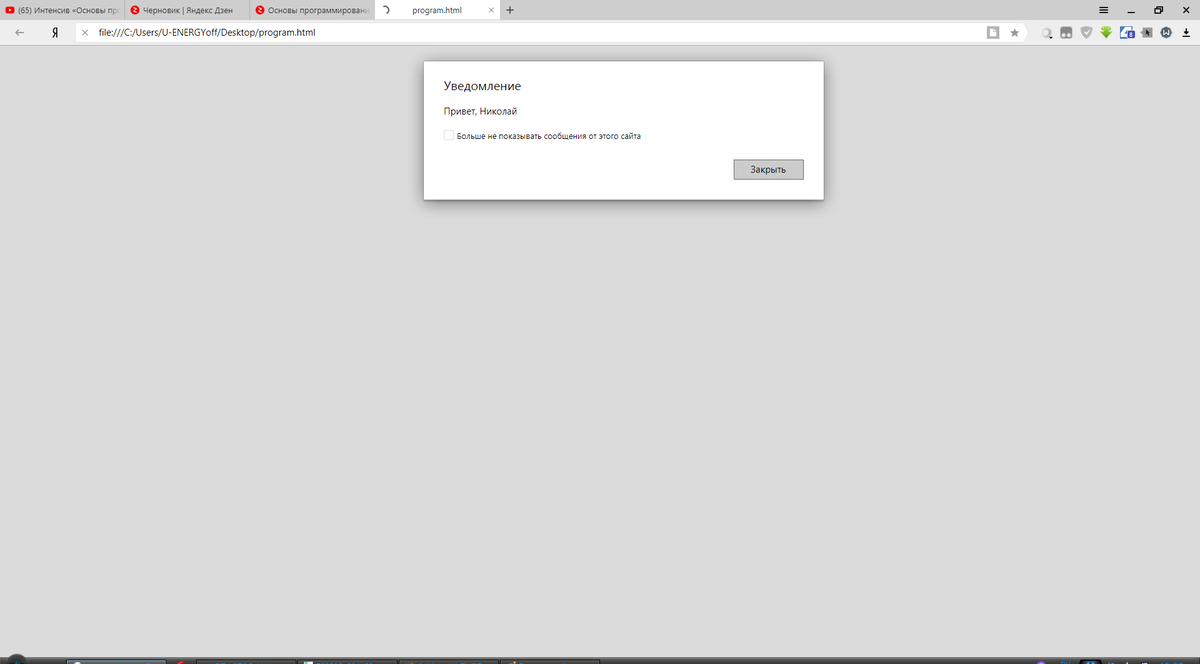The height and width of the screenshot is (664, 1200).
Task: Toggle reader mode page icon in address bar
Action: point(993,32)
